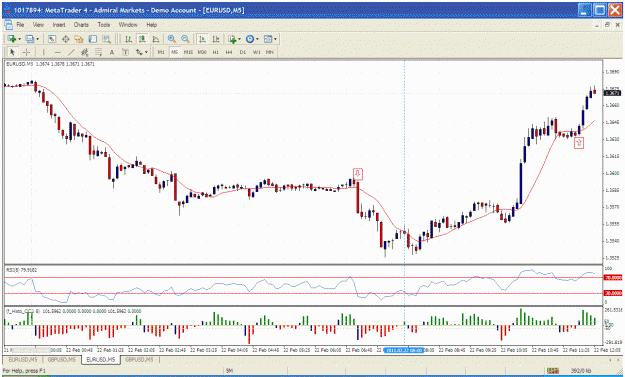Select the Arrows objects tool

click(139, 52)
